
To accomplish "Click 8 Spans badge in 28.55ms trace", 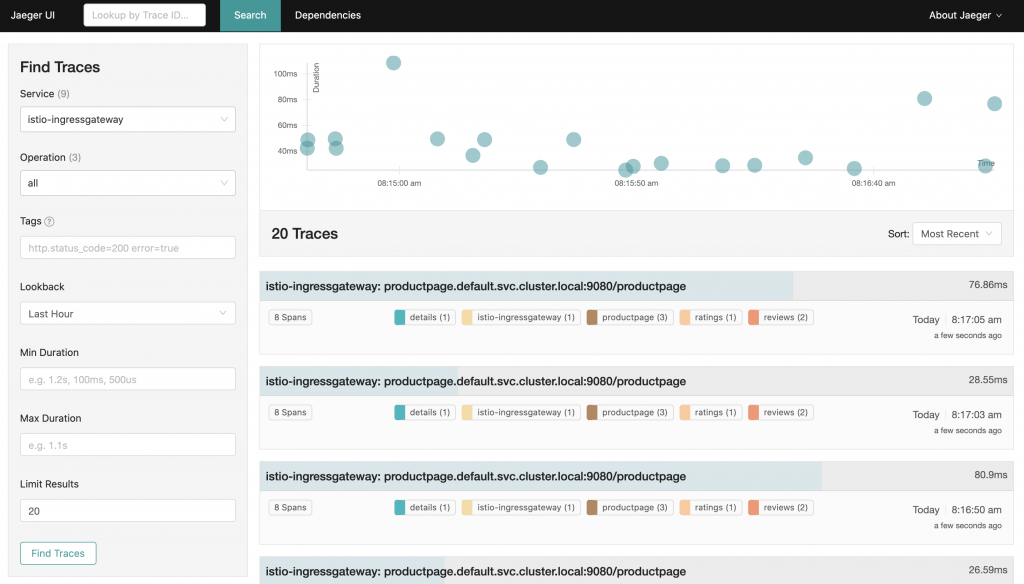I will (290, 412).
